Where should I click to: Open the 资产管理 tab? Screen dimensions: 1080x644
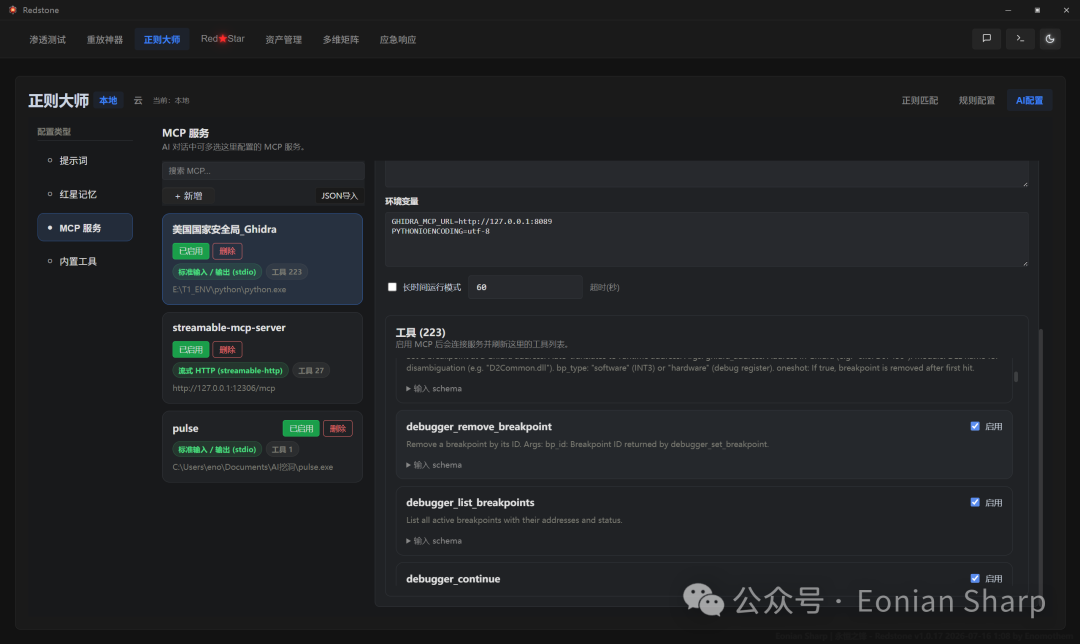point(284,39)
